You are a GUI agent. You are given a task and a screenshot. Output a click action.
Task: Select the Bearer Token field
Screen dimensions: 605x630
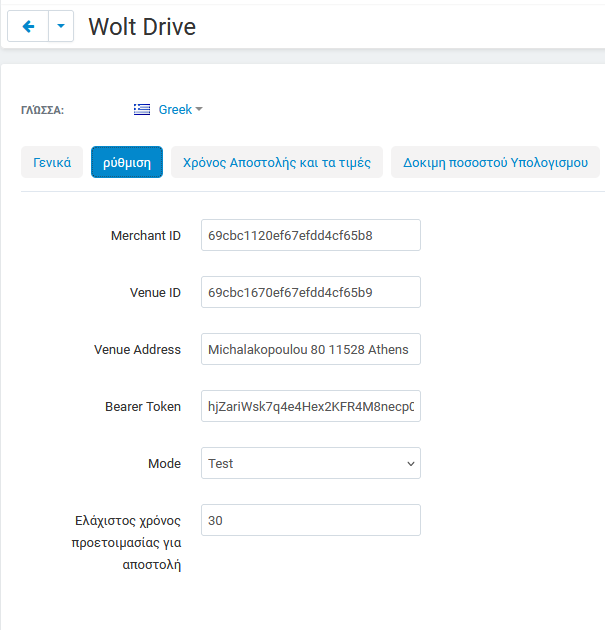(311, 406)
